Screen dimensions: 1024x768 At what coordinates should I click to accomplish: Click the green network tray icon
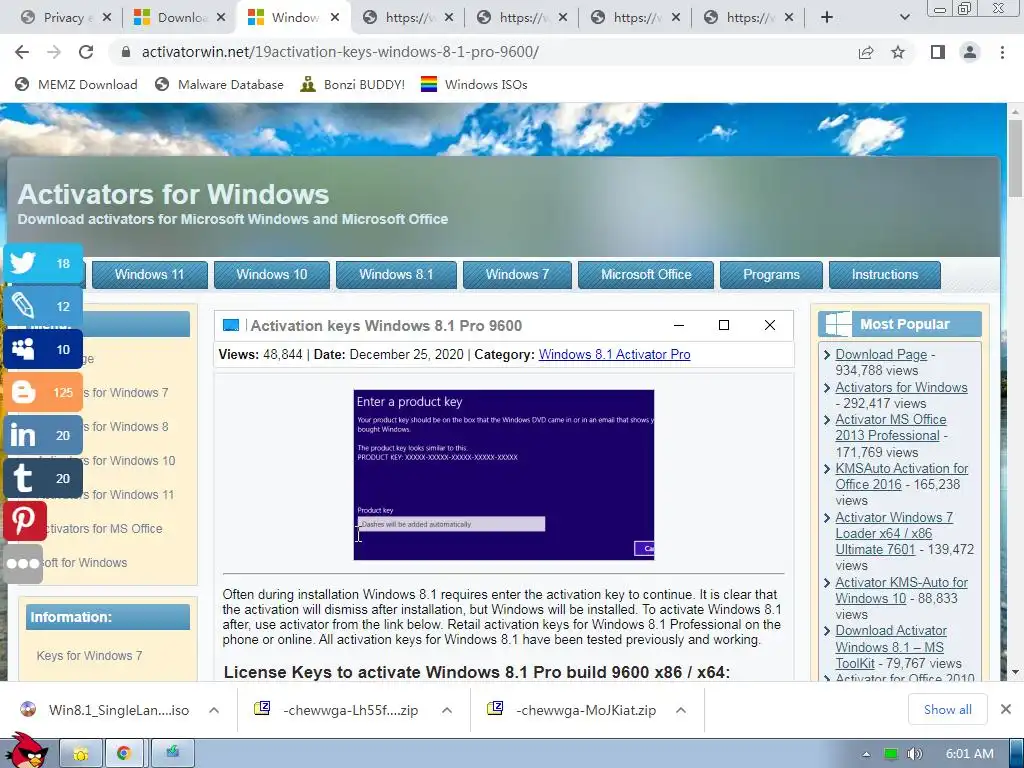tap(890, 754)
